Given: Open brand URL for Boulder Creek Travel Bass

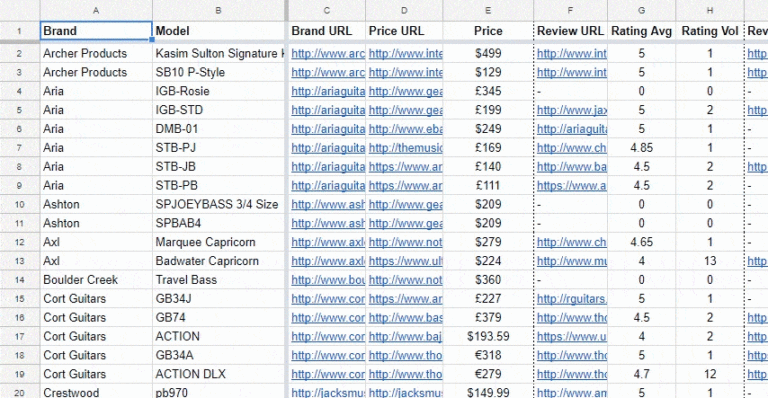Looking at the screenshot, I should pyautogui.click(x=328, y=280).
